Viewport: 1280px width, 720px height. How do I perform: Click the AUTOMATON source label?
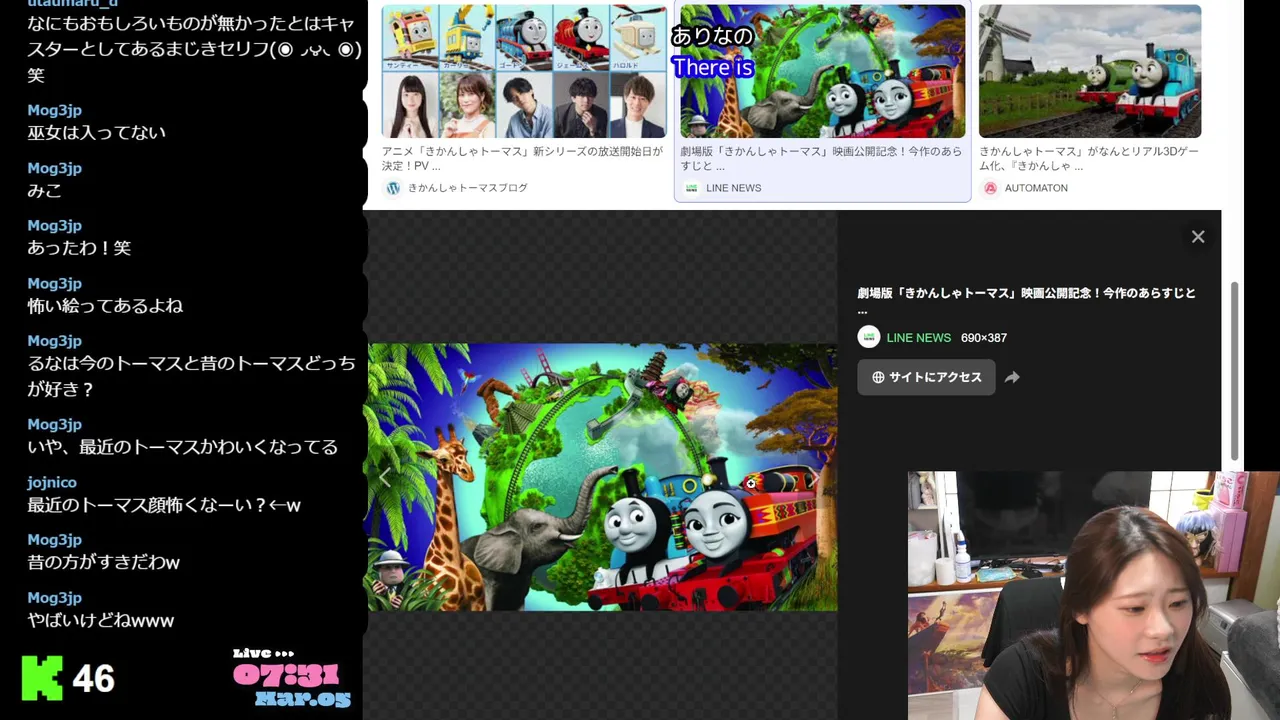coord(1036,188)
